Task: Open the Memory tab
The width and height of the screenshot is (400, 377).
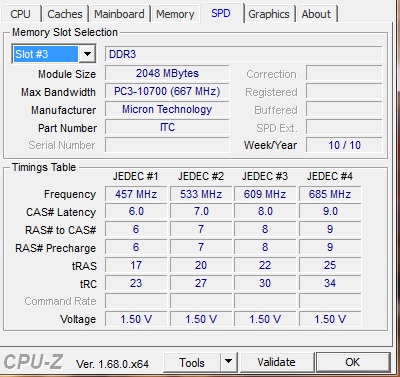Action: [x=175, y=14]
